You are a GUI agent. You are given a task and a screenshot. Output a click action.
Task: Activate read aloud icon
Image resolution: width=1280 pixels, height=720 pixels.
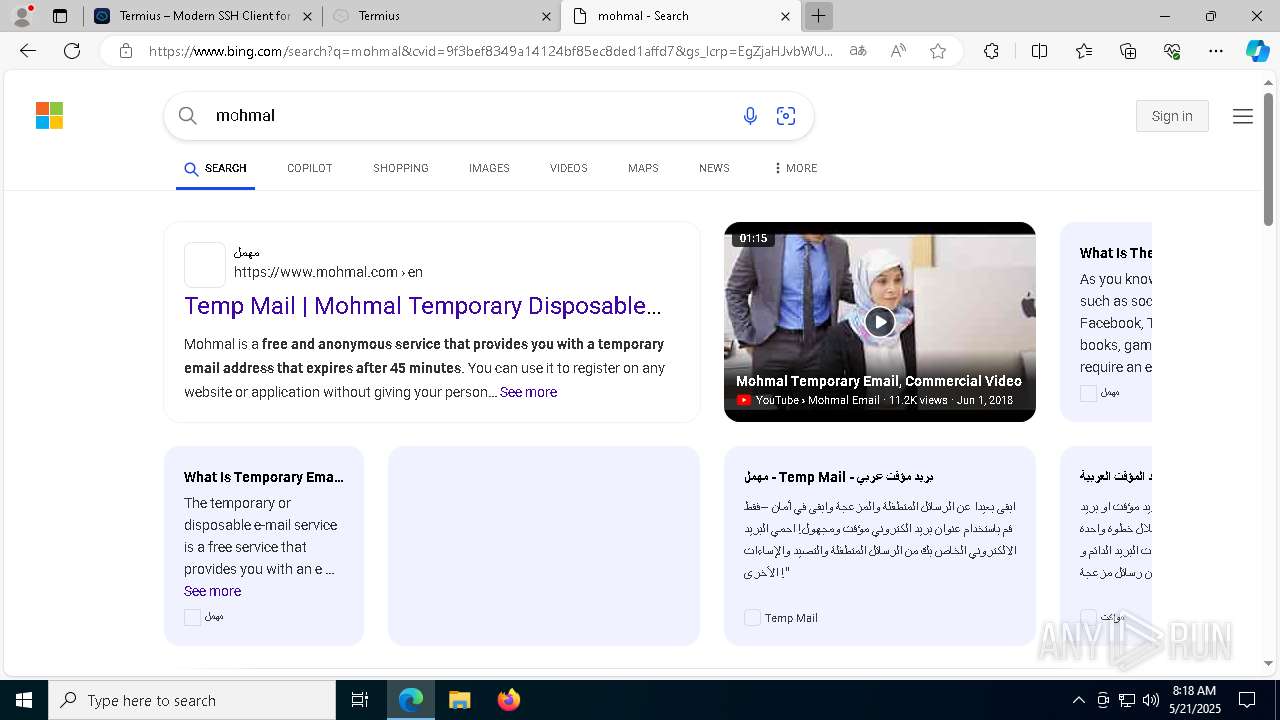(x=898, y=51)
